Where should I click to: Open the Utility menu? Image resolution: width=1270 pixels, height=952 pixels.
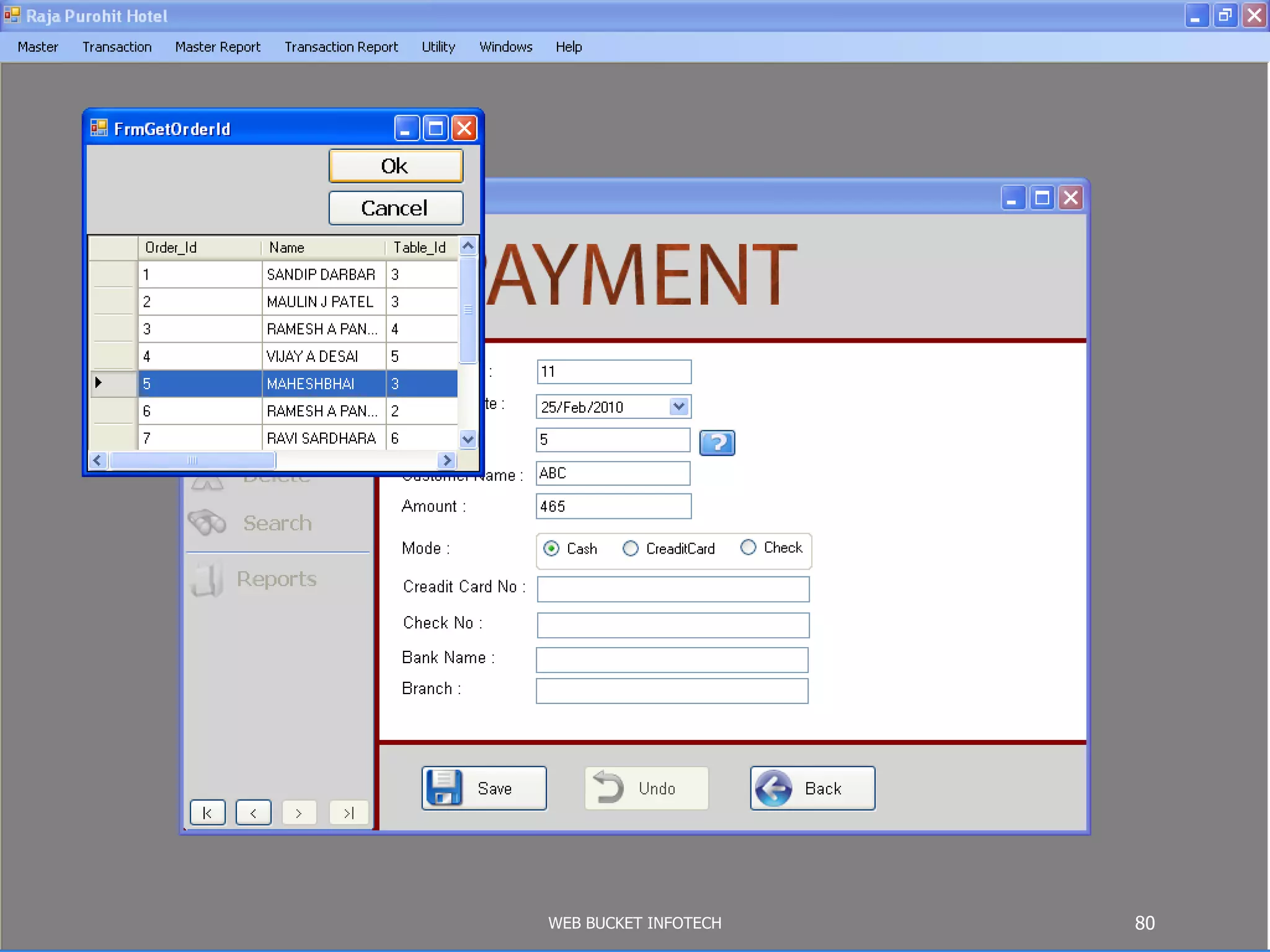[x=438, y=47]
